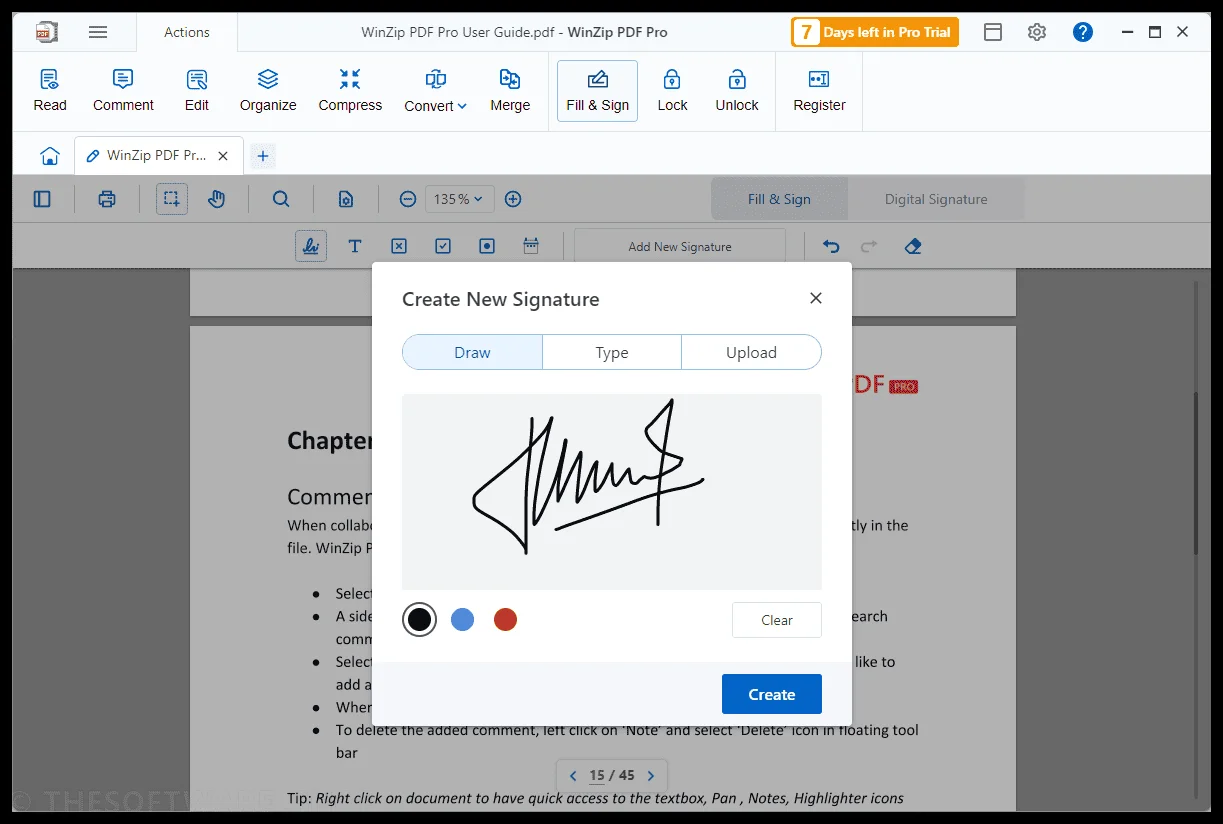Open the Lock tool
The height and width of the screenshot is (824, 1223).
(x=672, y=91)
